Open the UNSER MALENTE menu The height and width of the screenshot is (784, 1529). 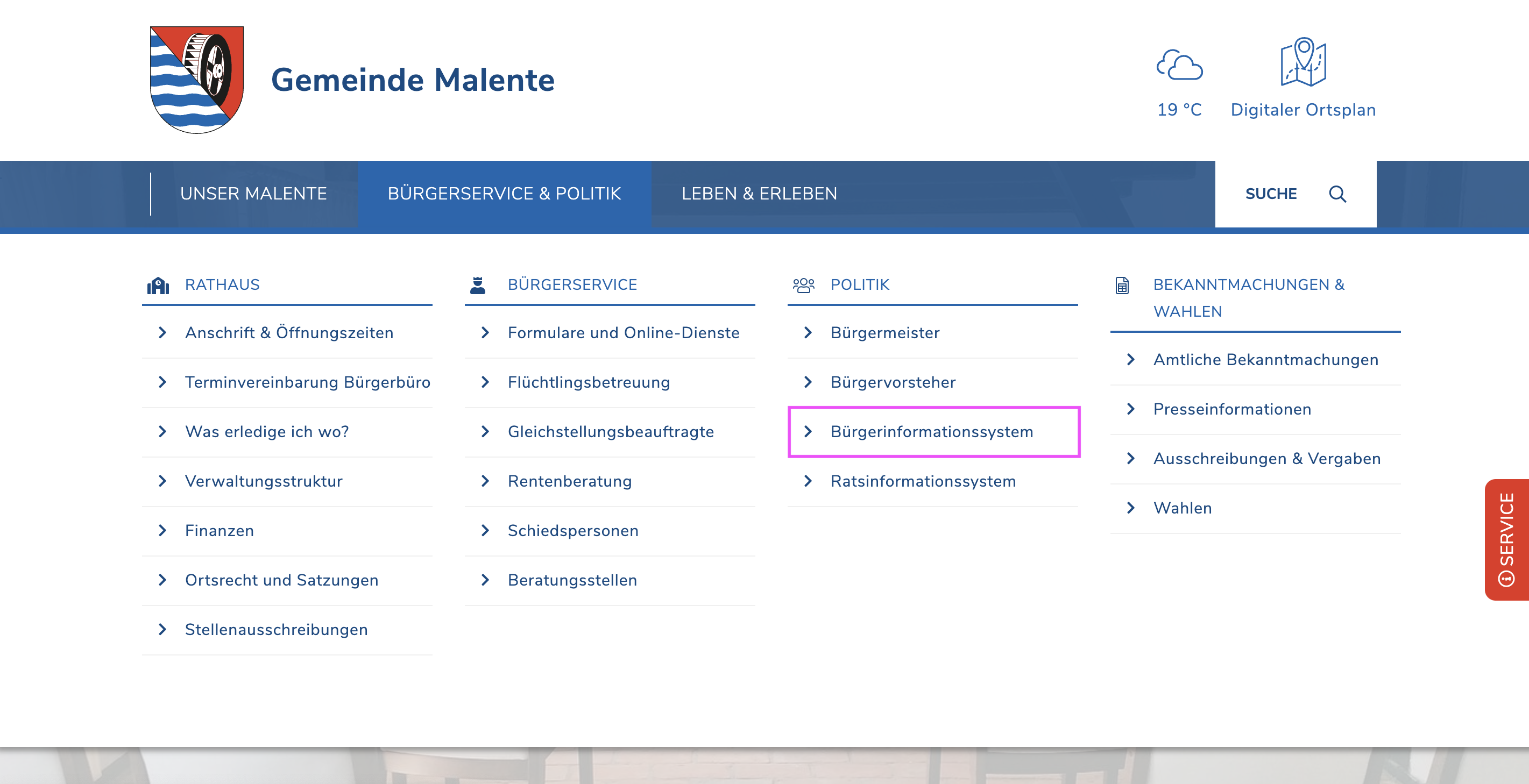pos(253,194)
